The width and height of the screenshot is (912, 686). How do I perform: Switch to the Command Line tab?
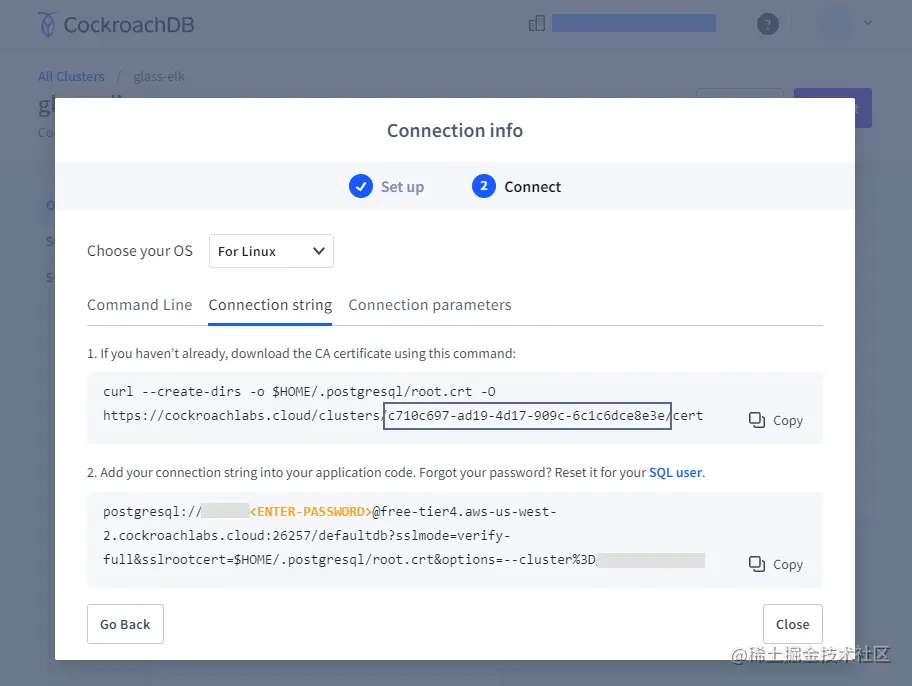tap(140, 305)
